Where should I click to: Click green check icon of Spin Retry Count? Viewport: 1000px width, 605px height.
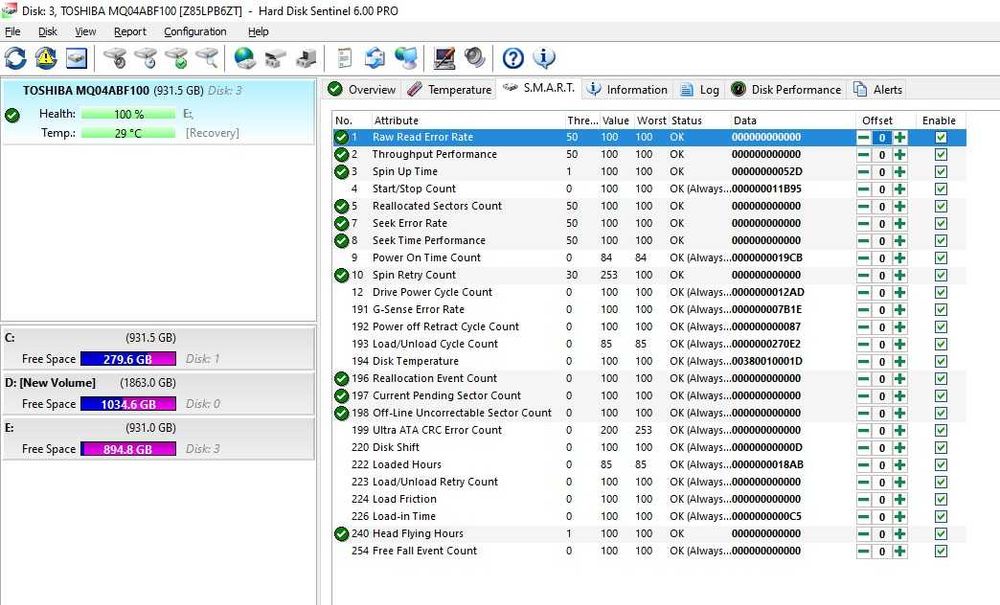tap(341, 275)
